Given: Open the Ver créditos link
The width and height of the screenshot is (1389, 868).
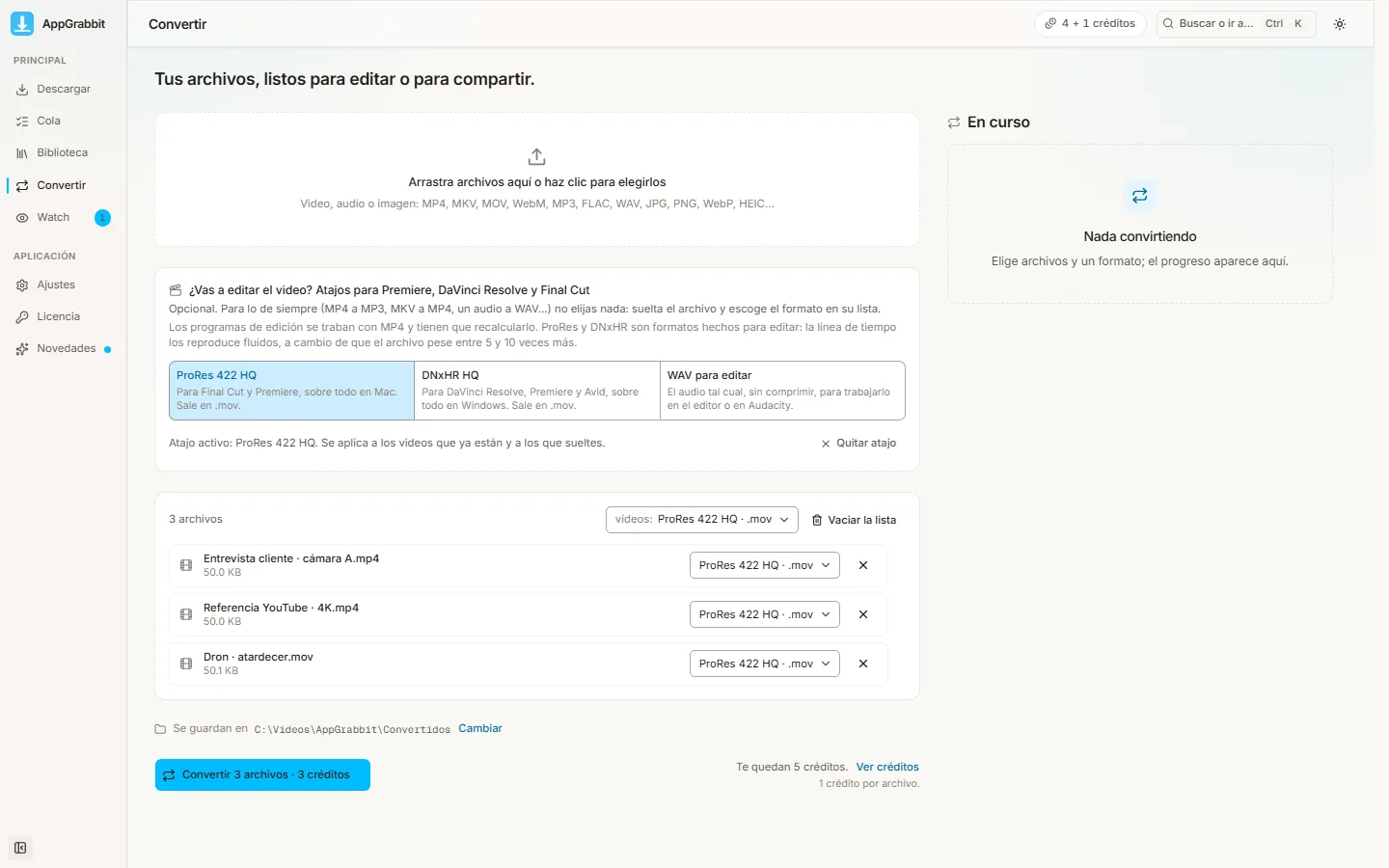Looking at the screenshot, I should [887, 767].
